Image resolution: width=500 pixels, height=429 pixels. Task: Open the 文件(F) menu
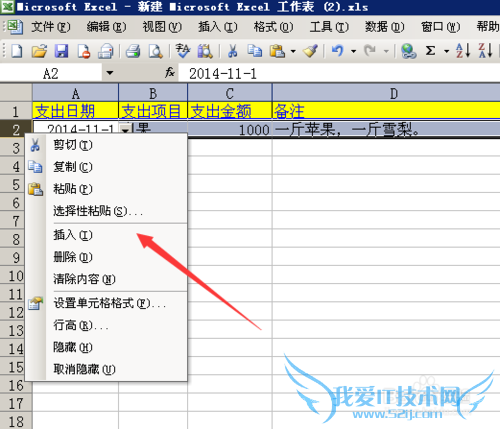(x=51, y=27)
